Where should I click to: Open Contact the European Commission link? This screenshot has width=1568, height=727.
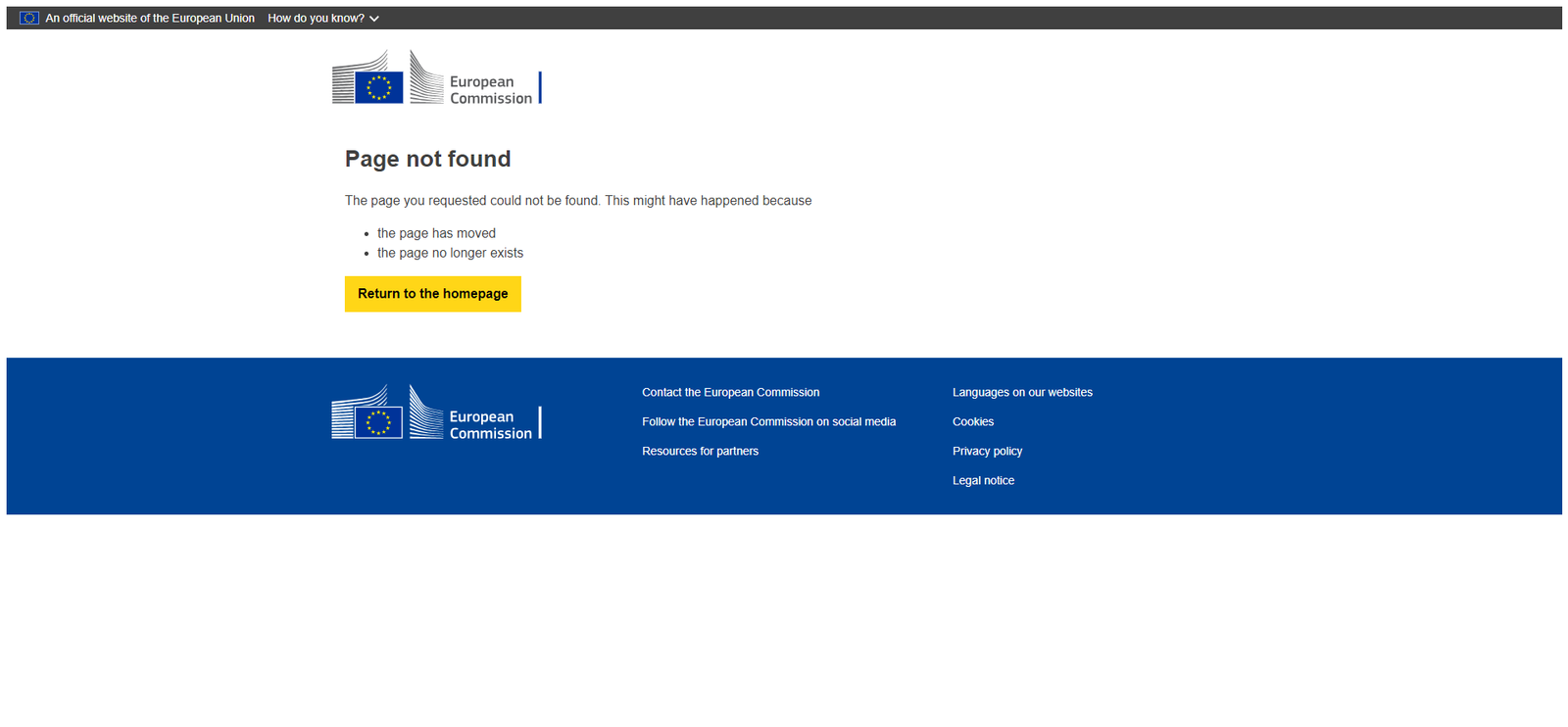point(730,392)
